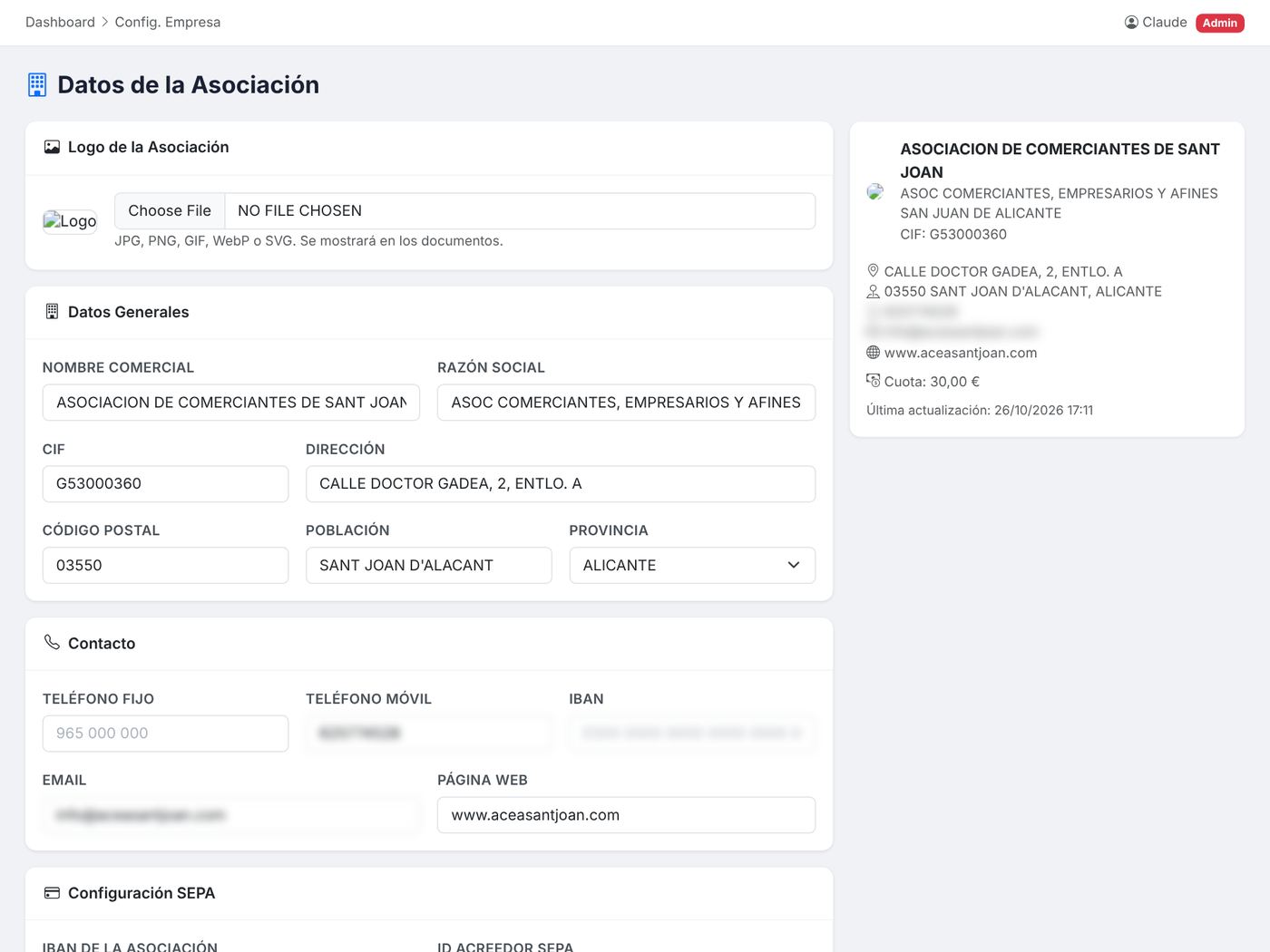Screen dimensions: 1270x952
Task: Click into the CIF field G53000360
Action: coord(165,484)
